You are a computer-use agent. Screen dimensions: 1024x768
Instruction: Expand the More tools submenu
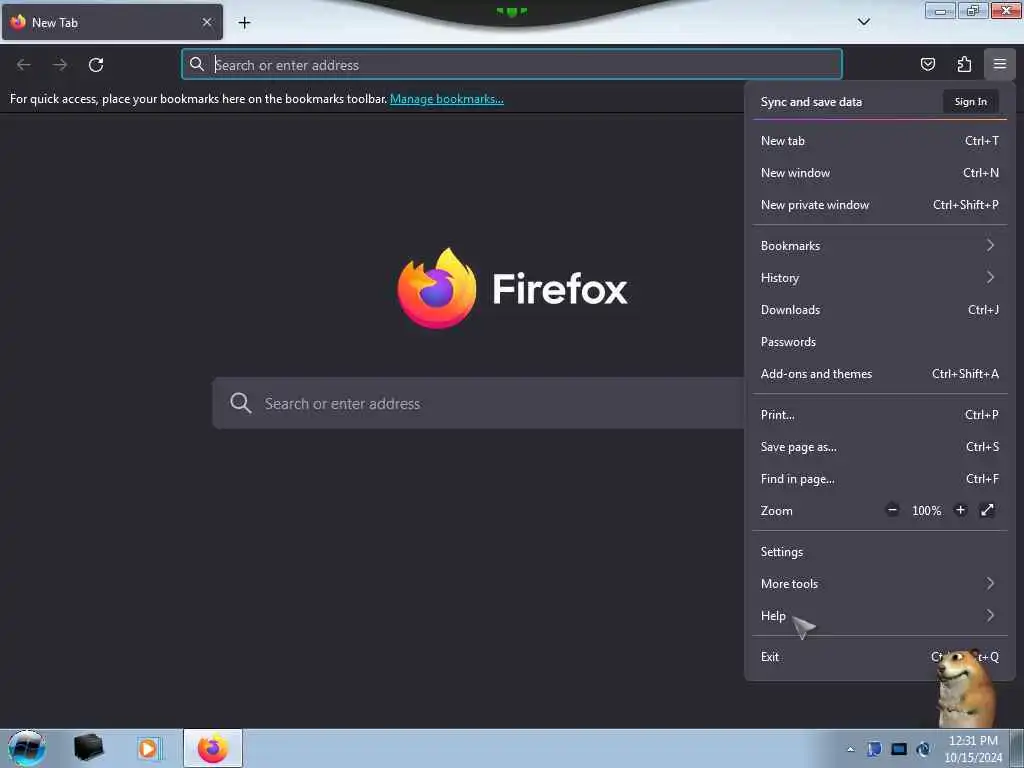coord(880,583)
